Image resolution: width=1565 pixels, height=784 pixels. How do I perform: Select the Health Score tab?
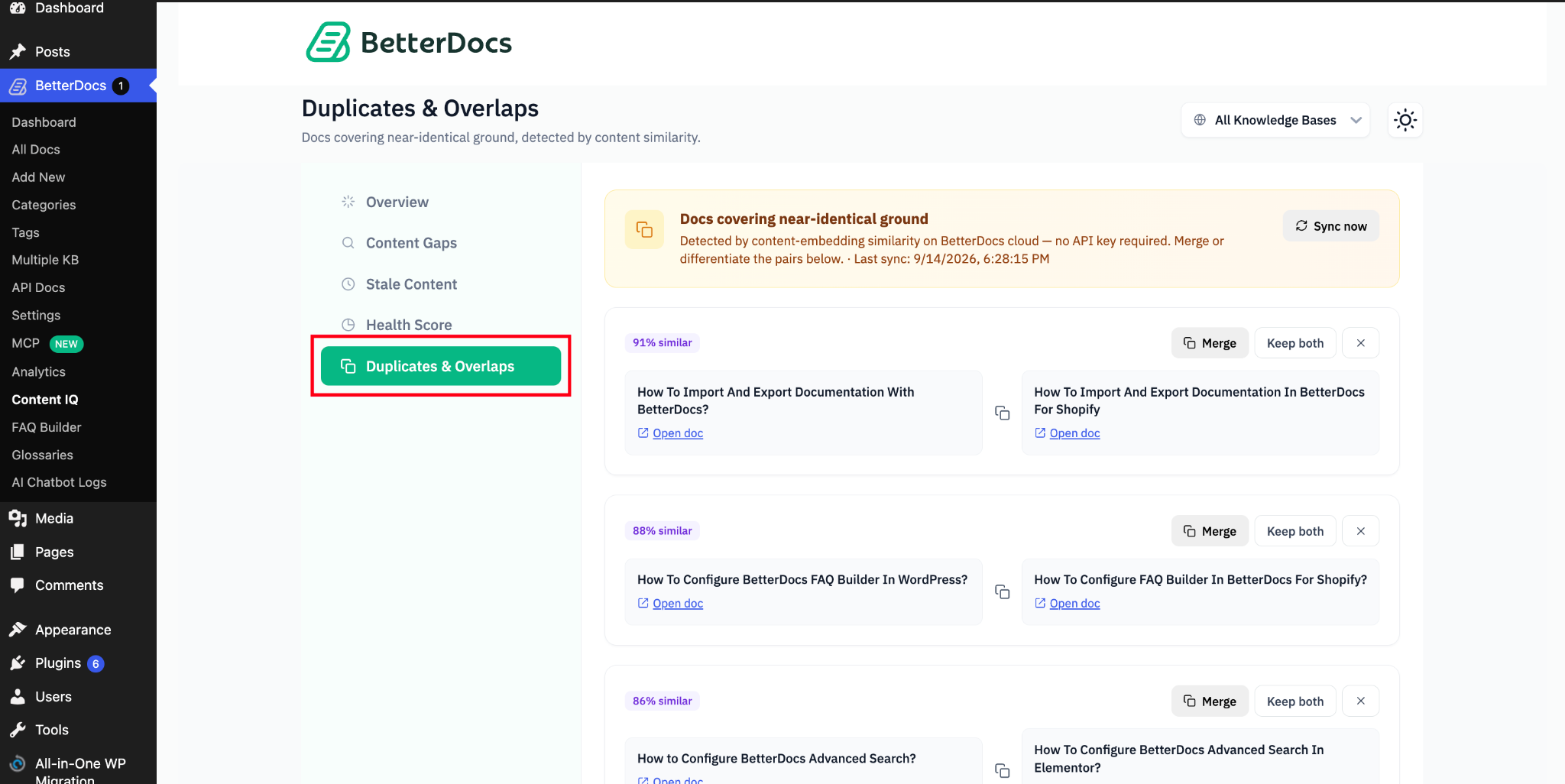click(441, 325)
